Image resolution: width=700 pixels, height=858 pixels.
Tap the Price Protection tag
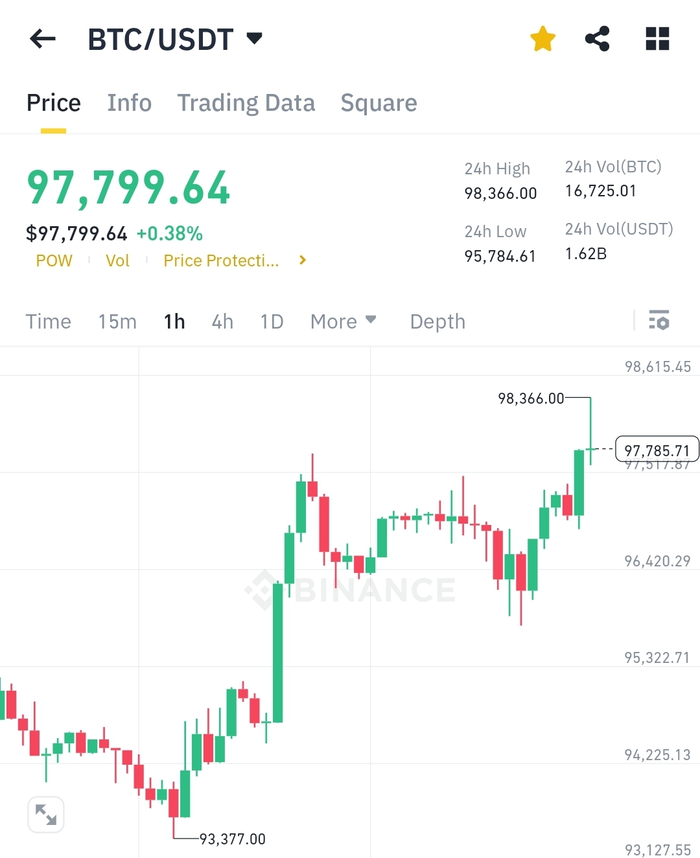(221, 260)
